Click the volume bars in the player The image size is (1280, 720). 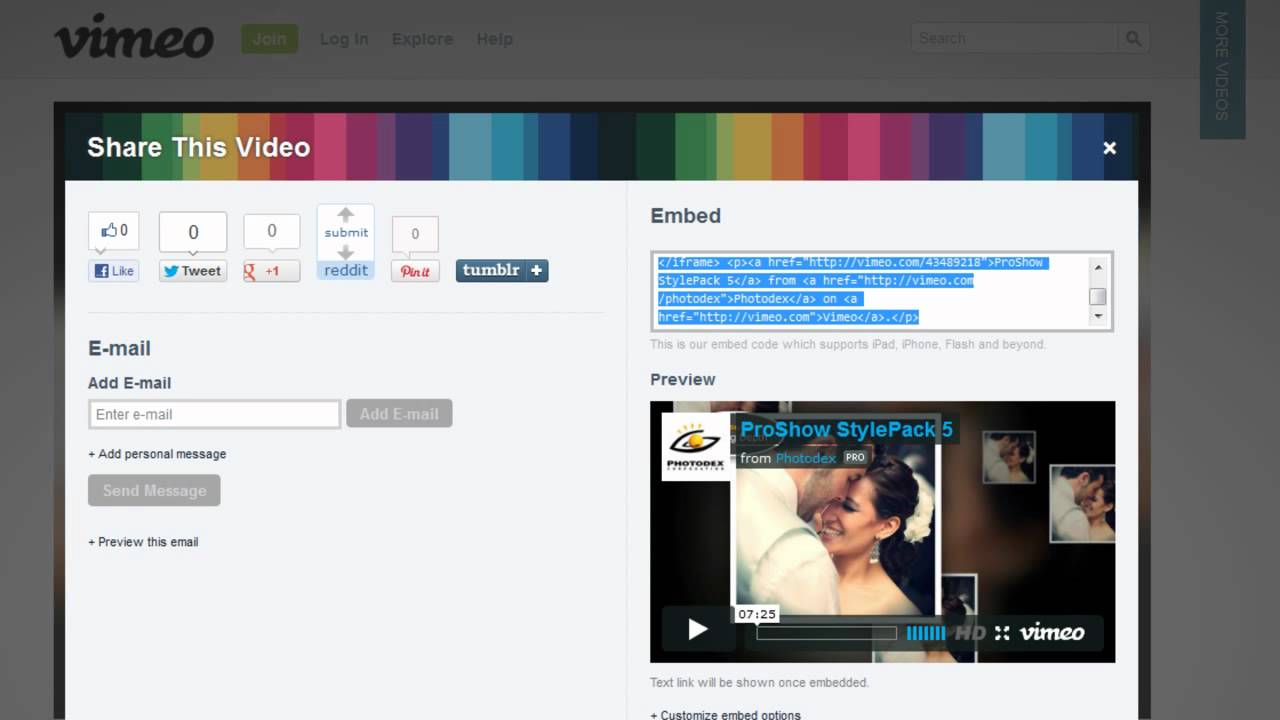926,633
